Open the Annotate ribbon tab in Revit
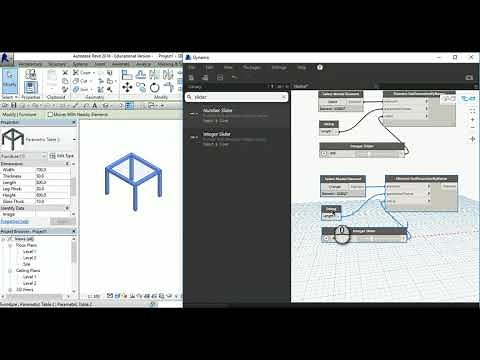The image size is (480, 360). (x=121, y=64)
